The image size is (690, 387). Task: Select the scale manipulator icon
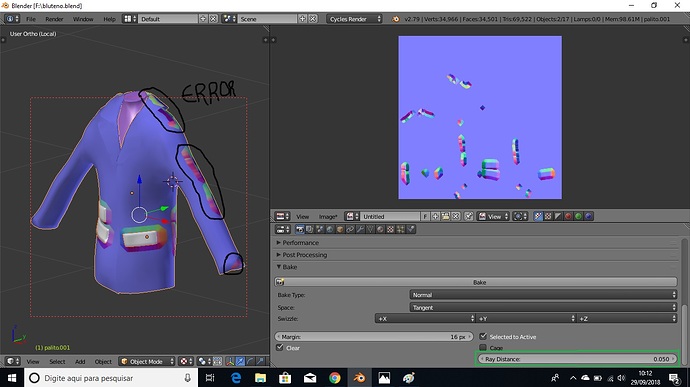[261, 361]
